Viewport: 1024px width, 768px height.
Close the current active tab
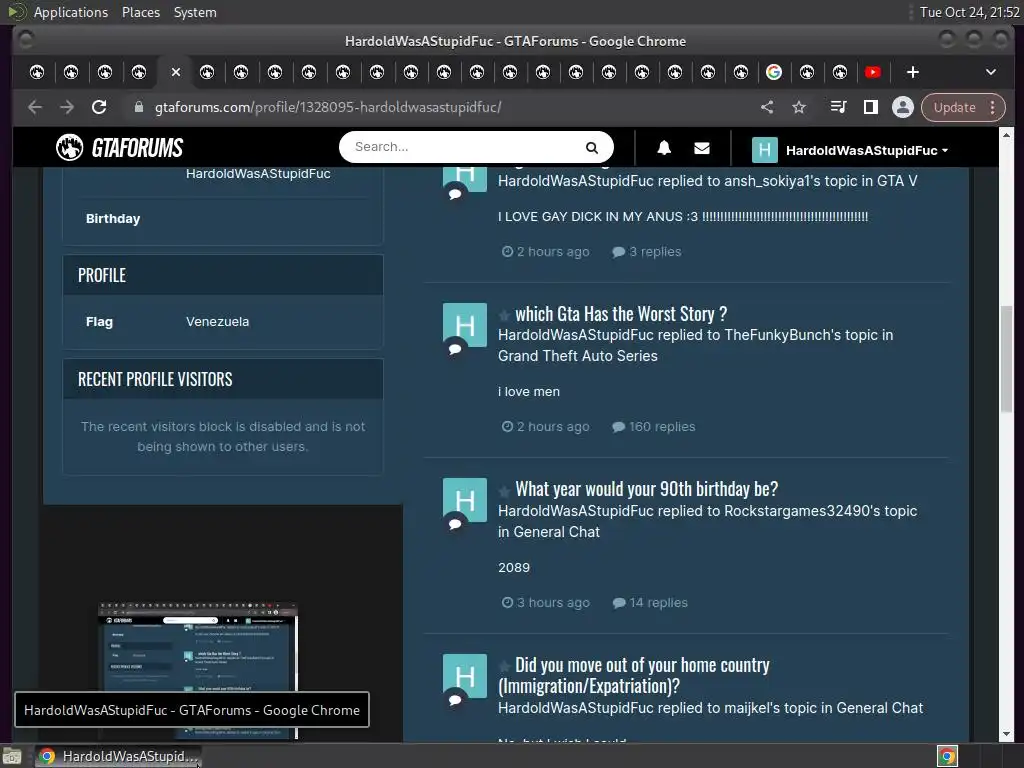(x=176, y=72)
